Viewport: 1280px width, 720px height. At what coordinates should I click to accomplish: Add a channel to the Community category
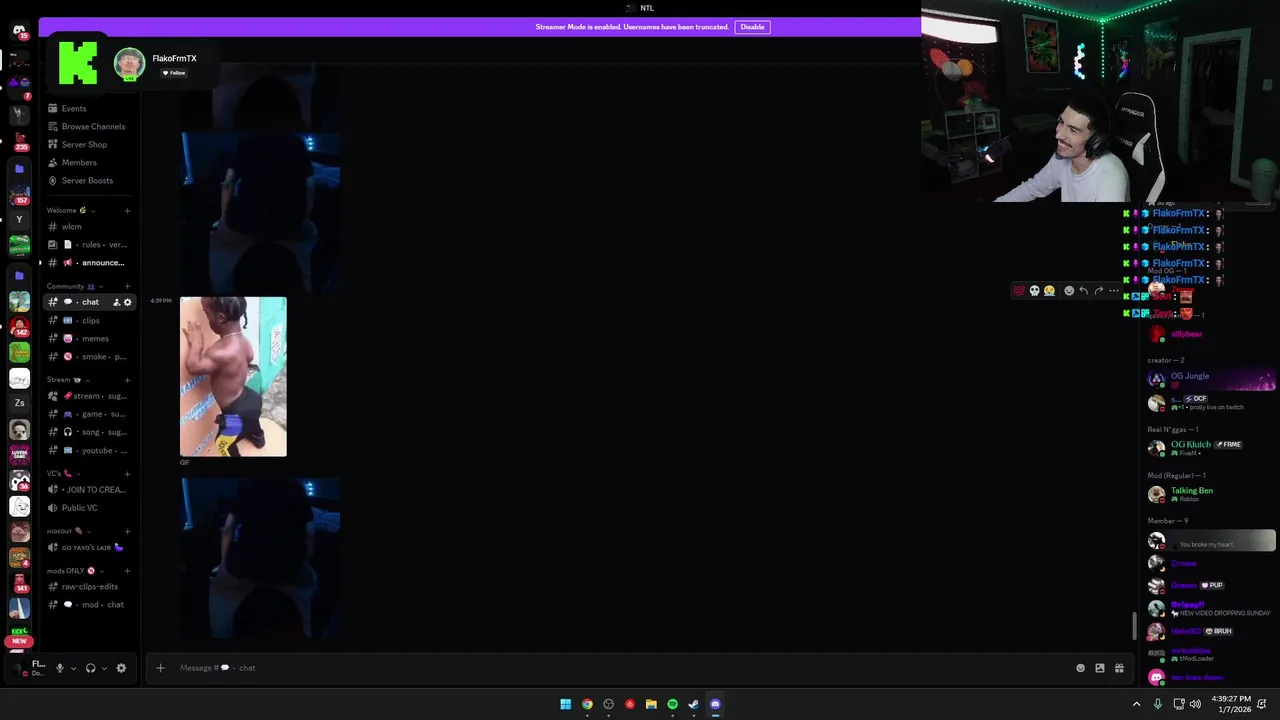[x=127, y=286]
